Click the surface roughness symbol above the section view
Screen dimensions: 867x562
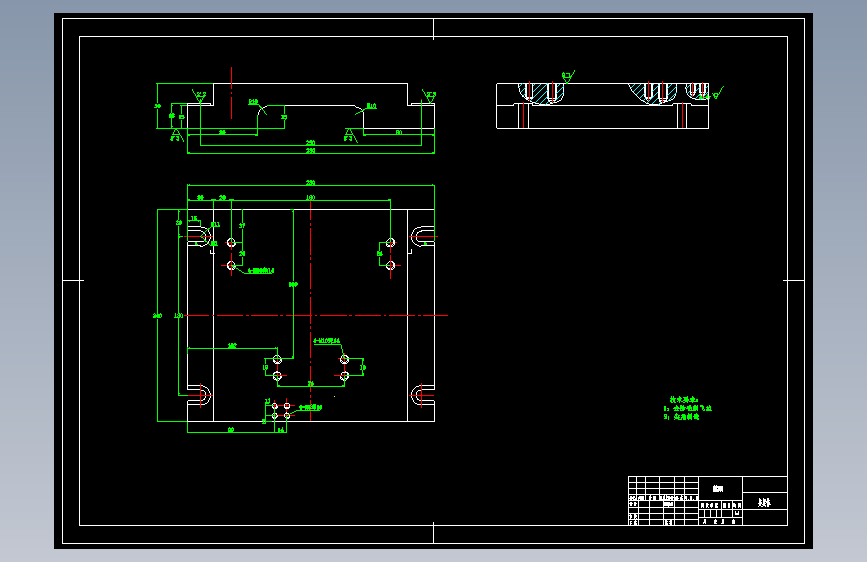(568, 76)
